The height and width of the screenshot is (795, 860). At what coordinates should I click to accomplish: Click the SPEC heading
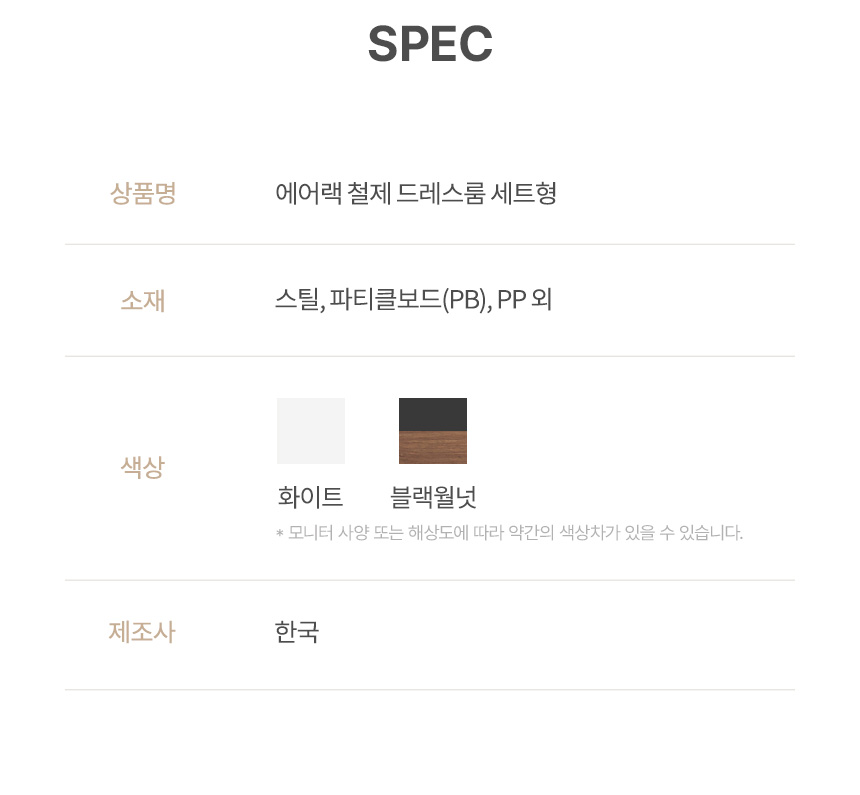430,44
